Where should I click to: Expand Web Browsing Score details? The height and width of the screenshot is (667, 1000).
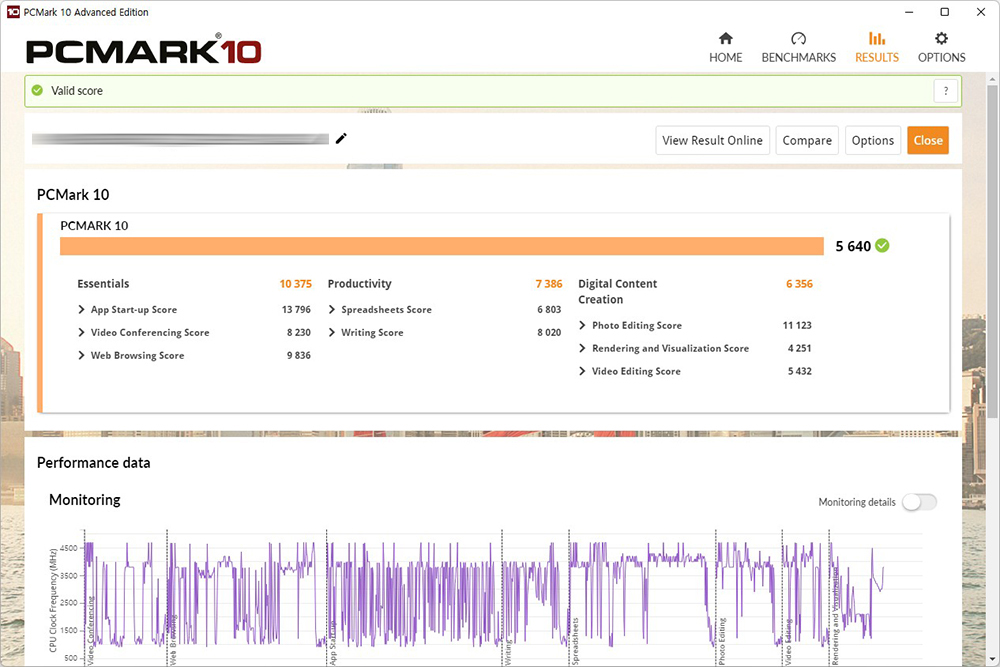[81, 355]
